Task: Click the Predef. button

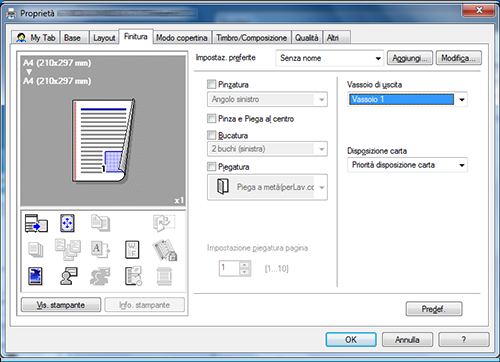Action: point(434,309)
